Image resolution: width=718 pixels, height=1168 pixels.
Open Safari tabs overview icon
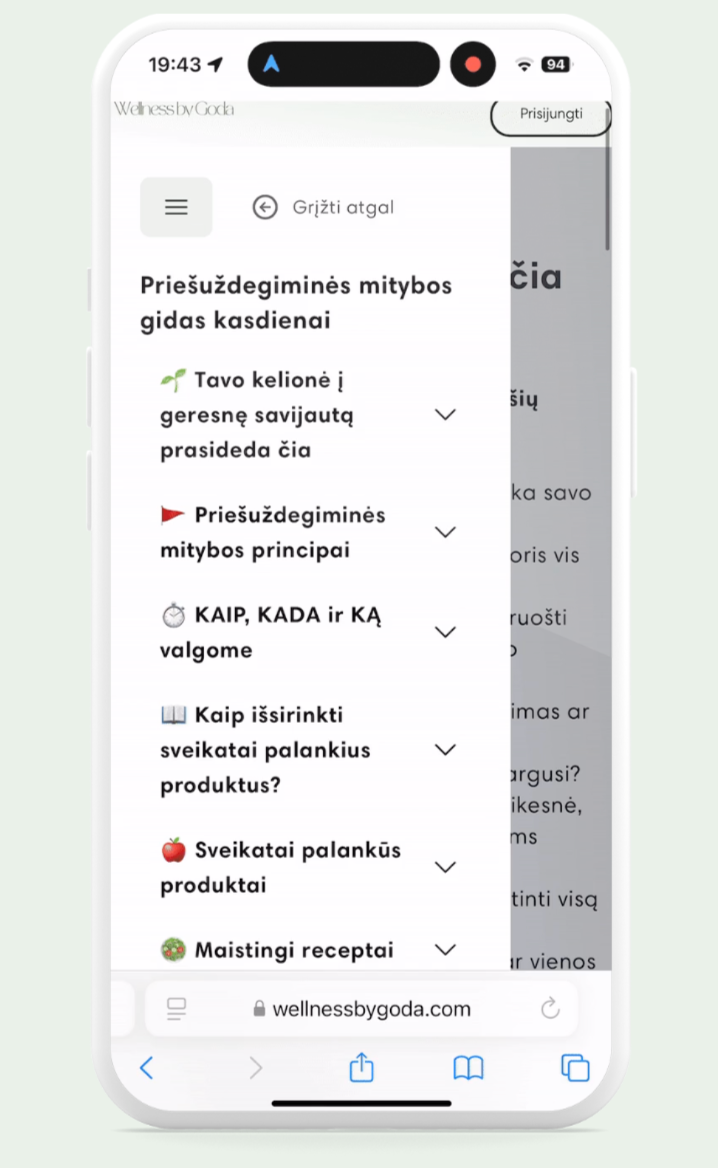pyautogui.click(x=575, y=1068)
